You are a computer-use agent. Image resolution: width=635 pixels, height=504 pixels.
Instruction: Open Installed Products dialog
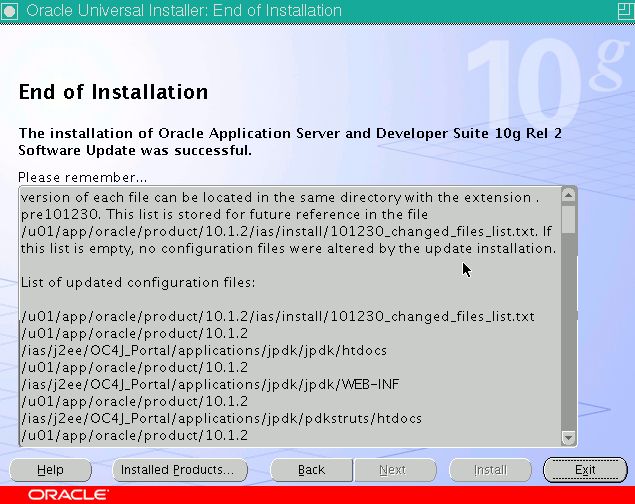click(180, 470)
